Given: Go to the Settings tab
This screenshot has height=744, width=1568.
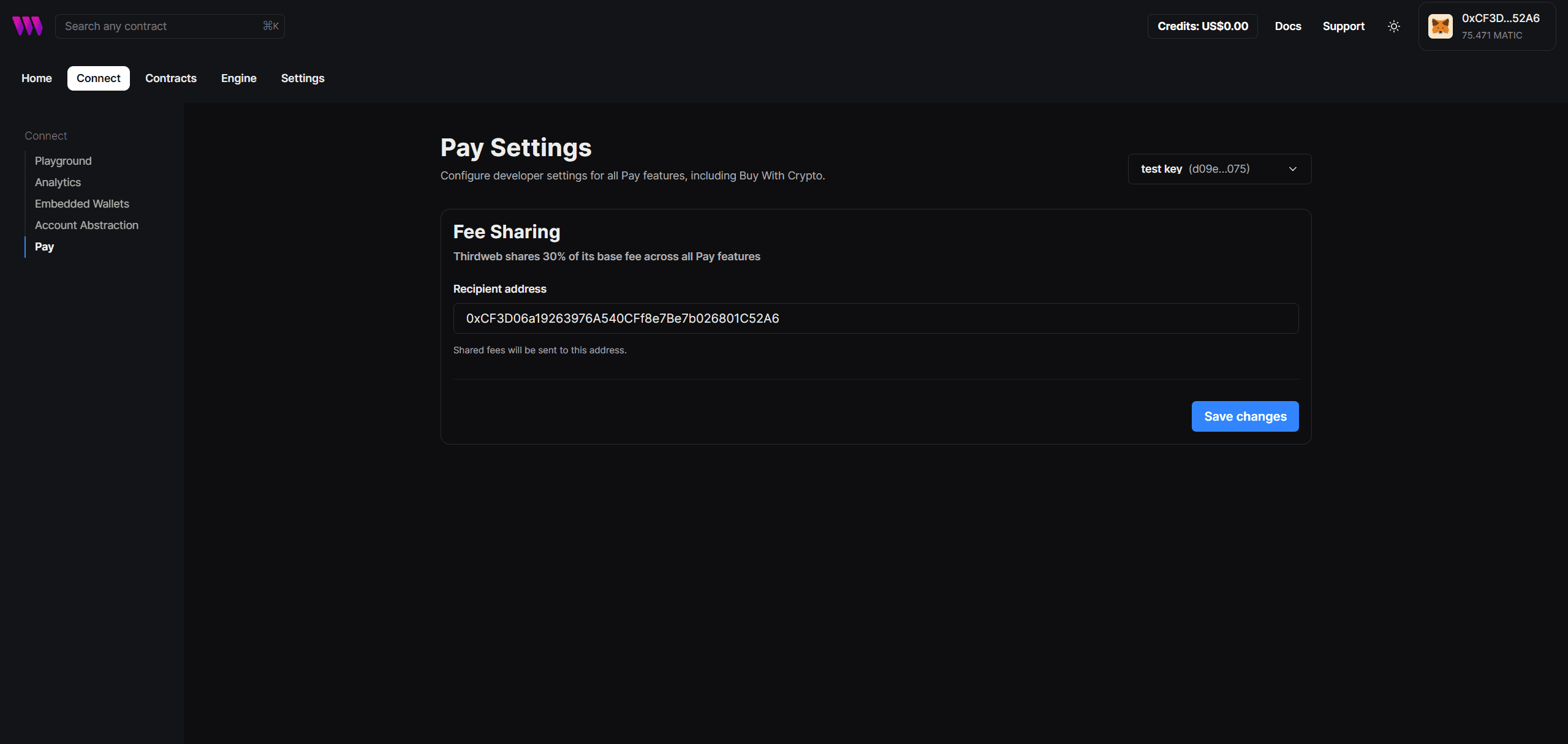Looking at the screenshot, I should pos(303,78).
